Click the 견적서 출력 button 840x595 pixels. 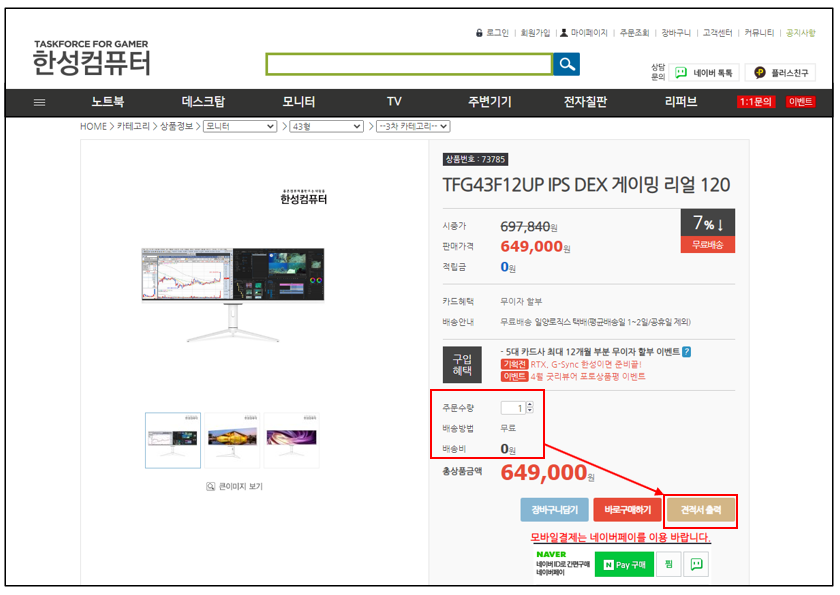pyautogui.click(x=701, y=510)
